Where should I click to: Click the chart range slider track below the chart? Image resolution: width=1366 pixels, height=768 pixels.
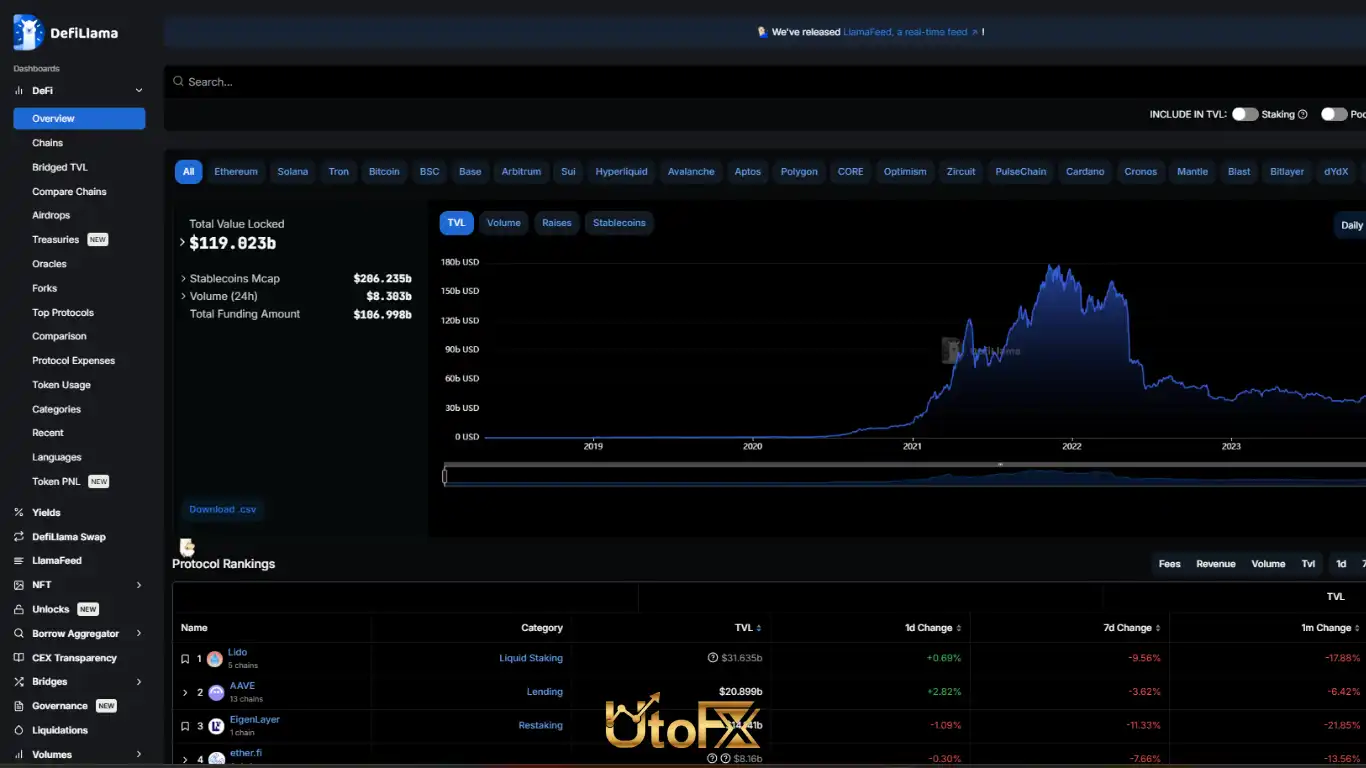pyautogui.click(x=905, y=477)
